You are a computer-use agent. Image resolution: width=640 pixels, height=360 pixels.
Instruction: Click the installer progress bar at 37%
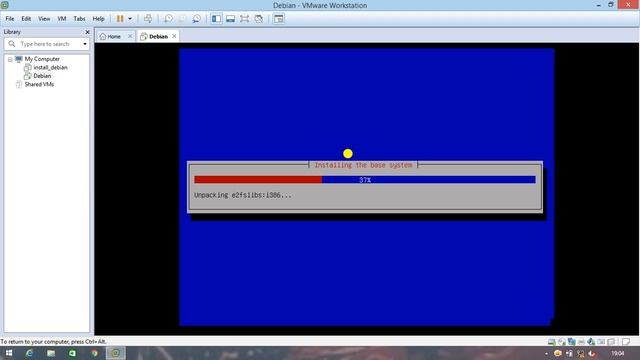pyautogui.click(x=365, y=180)
